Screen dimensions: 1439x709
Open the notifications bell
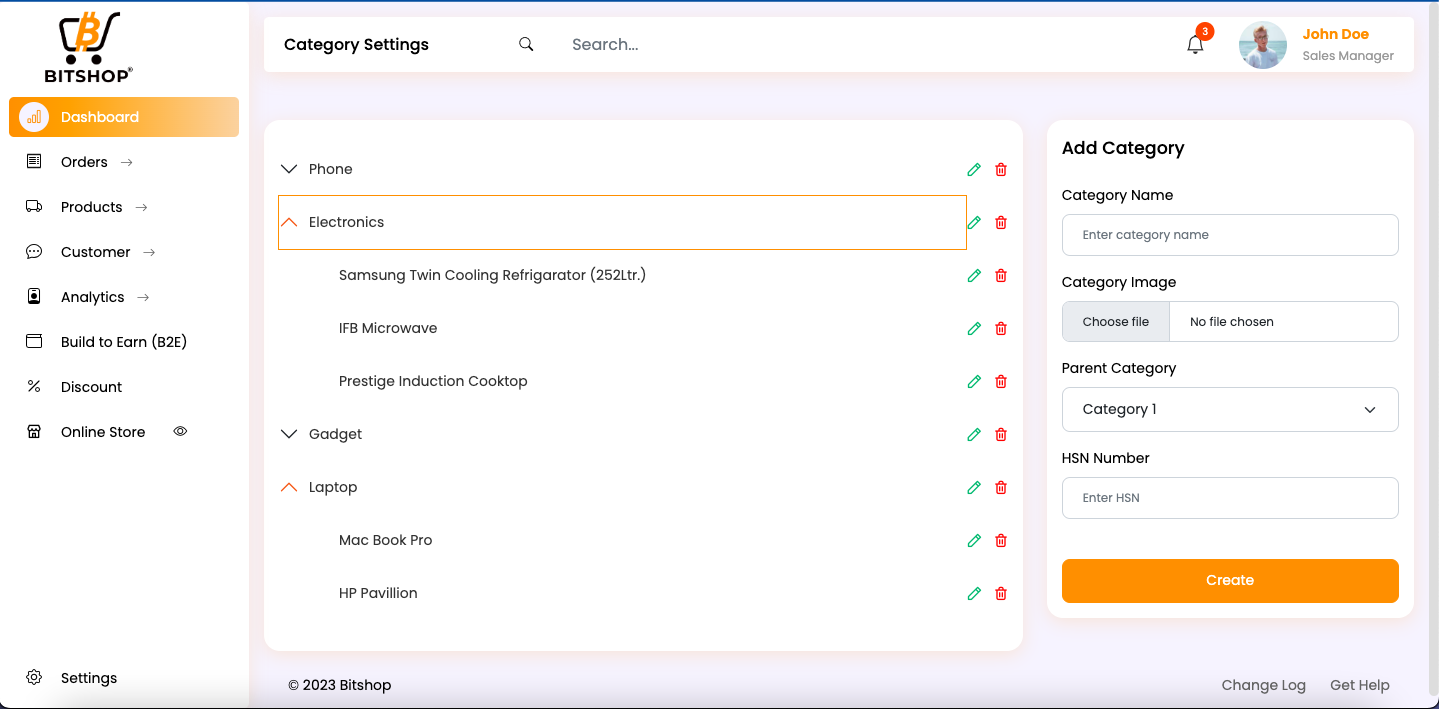click(x=1195, y=45)
